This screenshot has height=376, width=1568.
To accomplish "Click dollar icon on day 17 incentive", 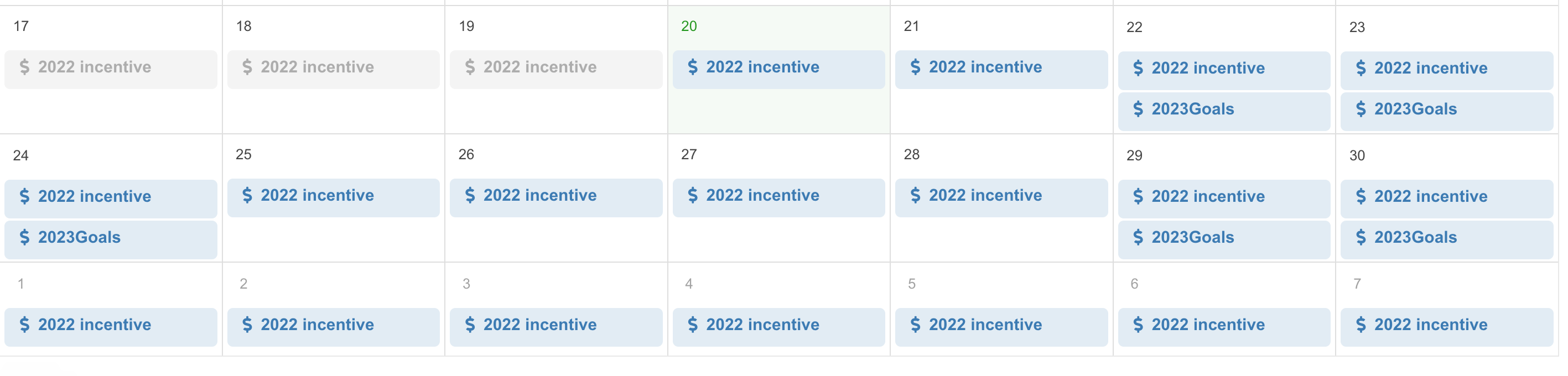I will pyautogui.click(x=24, y=67).
